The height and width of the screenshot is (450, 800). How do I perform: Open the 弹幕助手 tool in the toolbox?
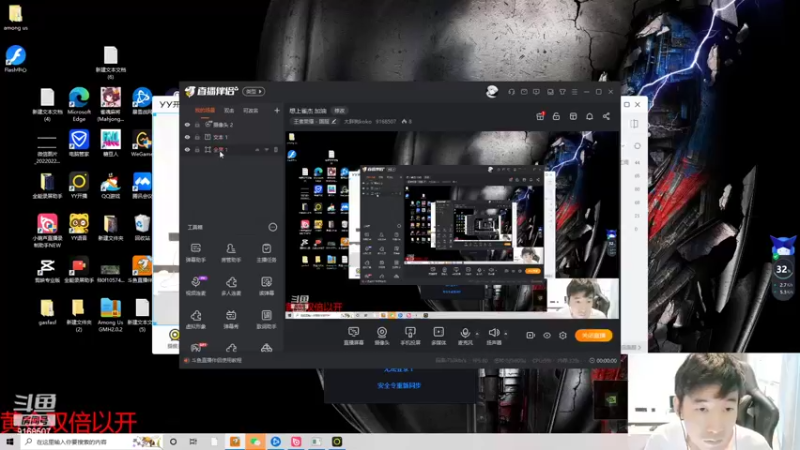coord(196,253)
